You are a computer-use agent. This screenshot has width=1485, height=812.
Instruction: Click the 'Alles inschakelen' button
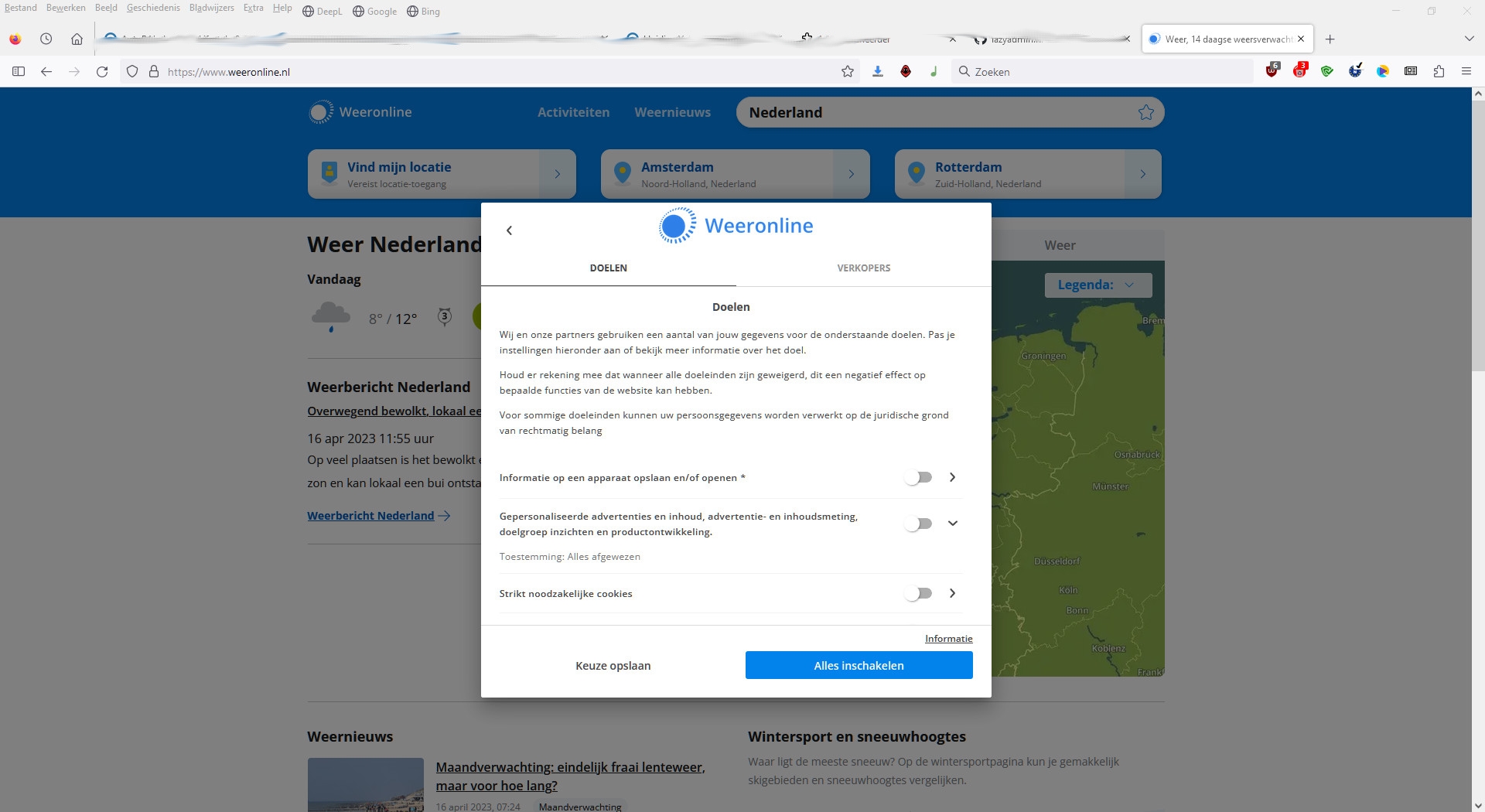[x=859, y=665]
